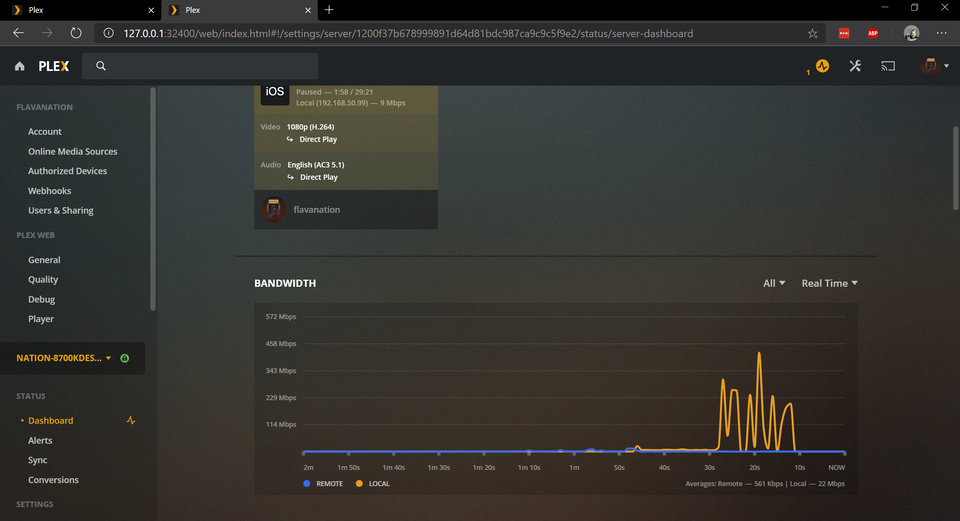Screen dimensions: 960x521
Task: Click the browser back arrow
Action: click(x=18, y=33)
